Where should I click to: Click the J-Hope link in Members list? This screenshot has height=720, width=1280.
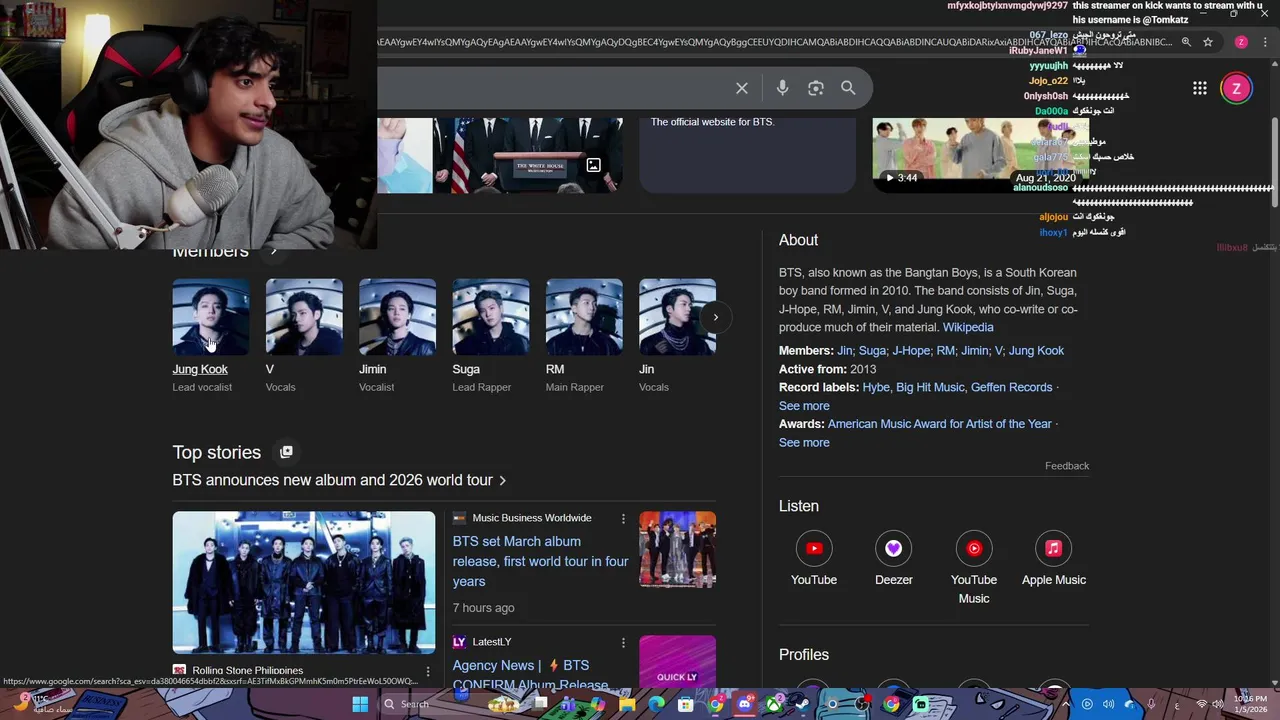911,351
